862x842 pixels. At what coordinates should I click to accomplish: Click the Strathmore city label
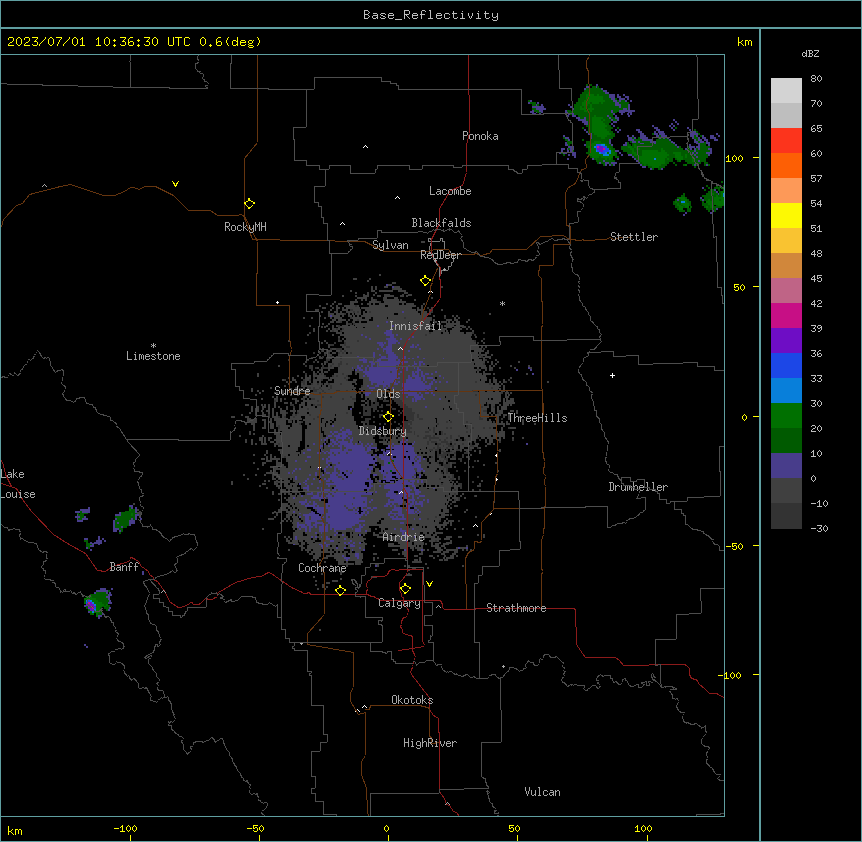pos(516,608)
